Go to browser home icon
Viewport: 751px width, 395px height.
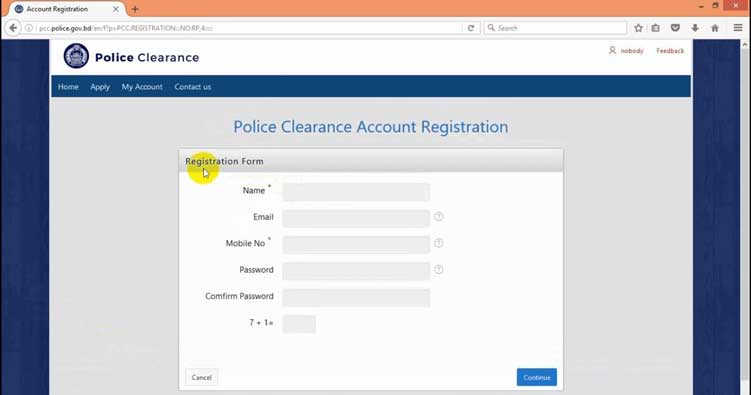pyautogui.click(x=715, y=28)
